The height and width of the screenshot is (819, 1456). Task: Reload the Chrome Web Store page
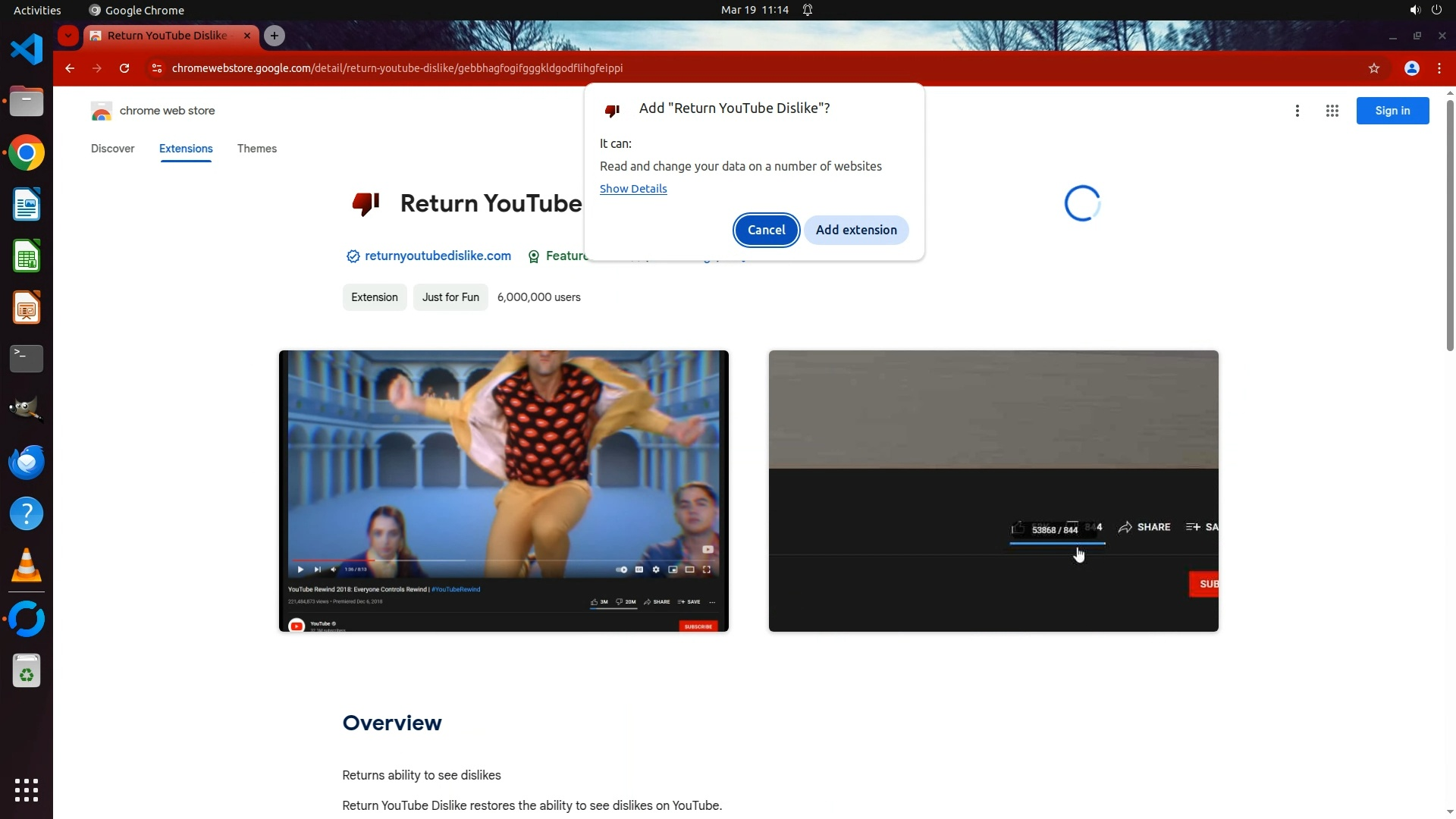(x=124, y=68)
